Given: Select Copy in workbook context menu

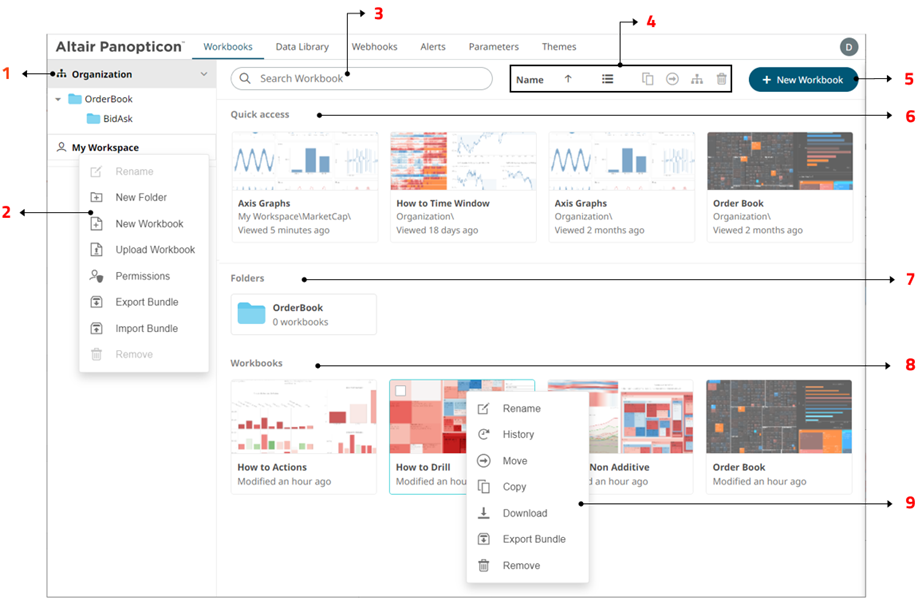Looking at the screenshot, I should (x=514, y=486).
